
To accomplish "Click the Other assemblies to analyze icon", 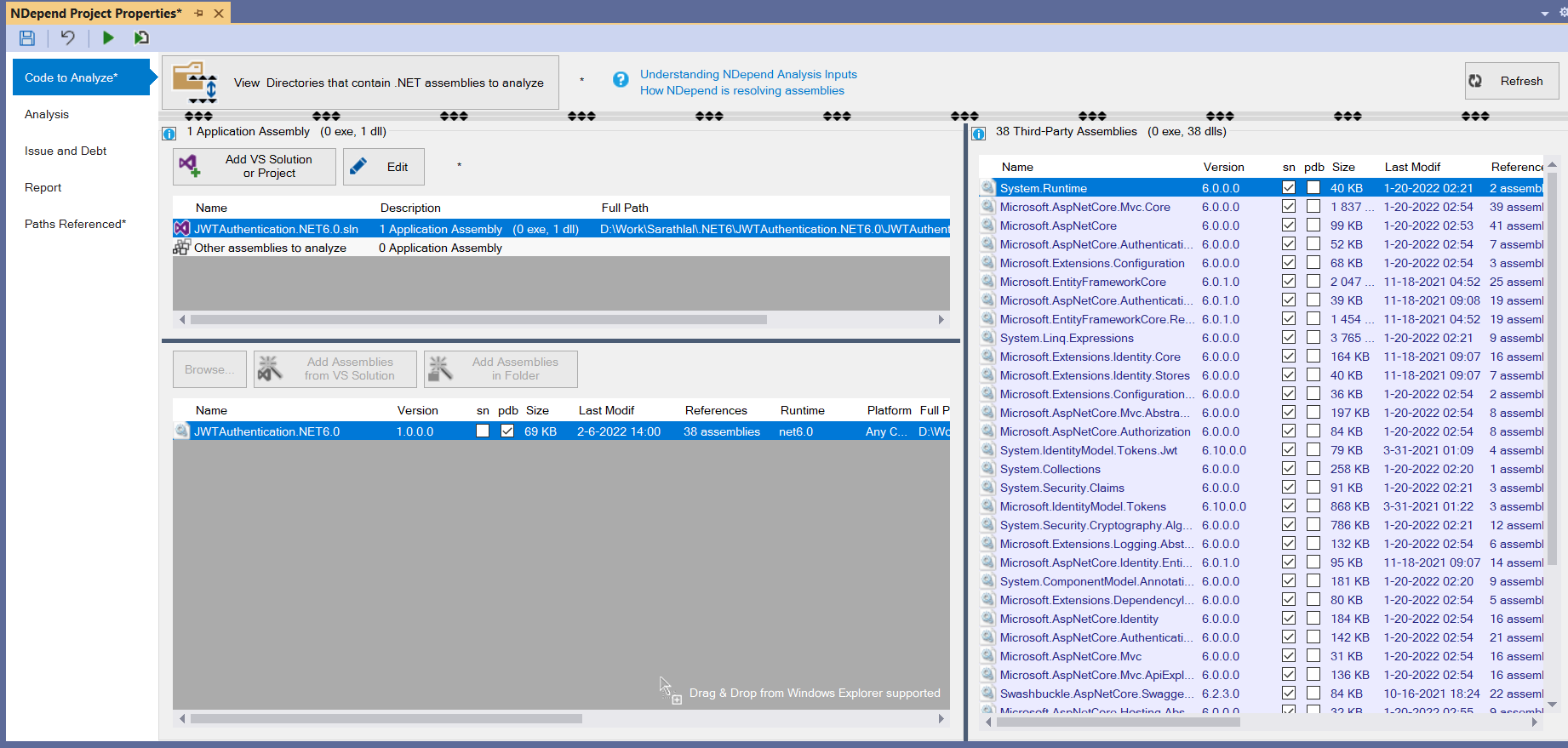I will pos(181,247).
